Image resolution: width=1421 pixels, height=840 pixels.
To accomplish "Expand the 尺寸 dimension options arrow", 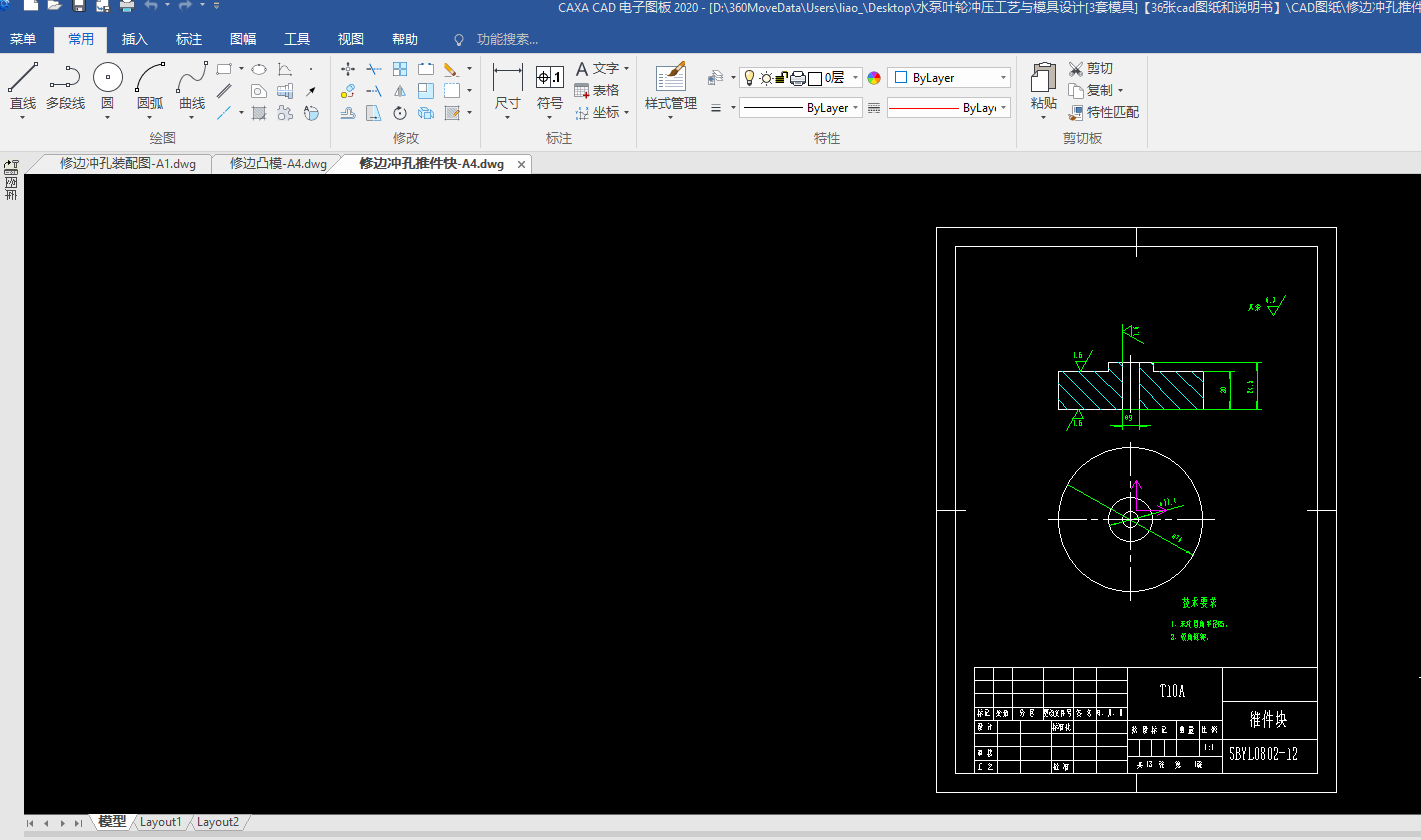I will [508, 118].
